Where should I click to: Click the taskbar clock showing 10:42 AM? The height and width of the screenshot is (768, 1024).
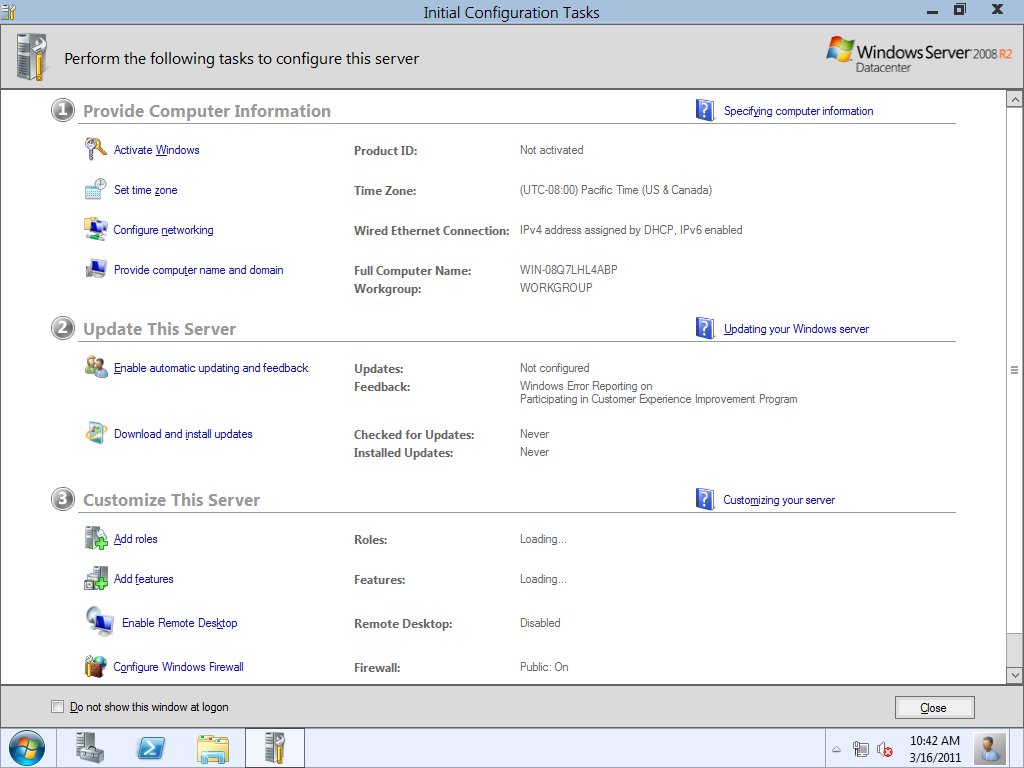click(934, 749)
